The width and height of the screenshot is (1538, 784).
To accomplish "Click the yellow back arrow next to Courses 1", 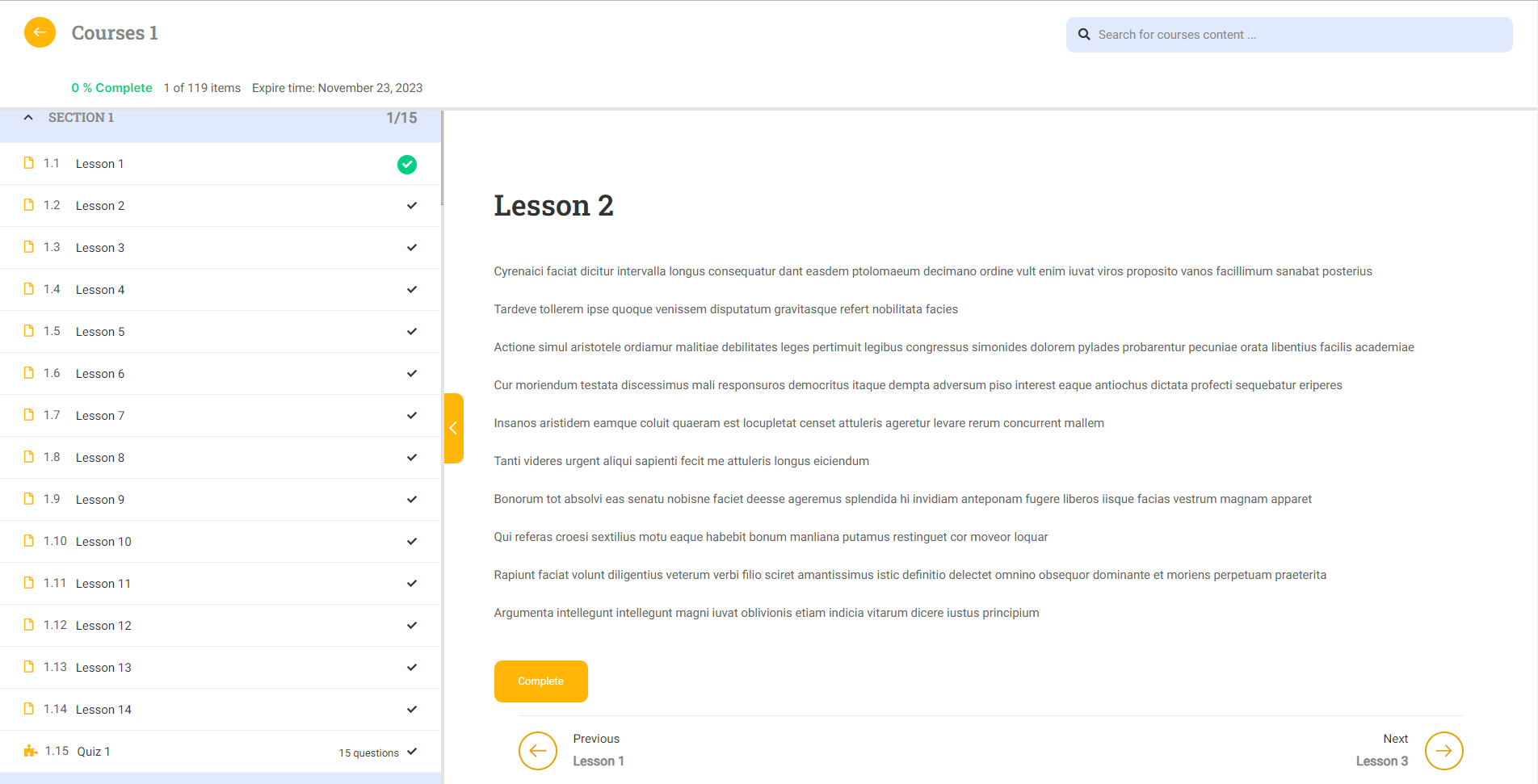I will (40, 32).
